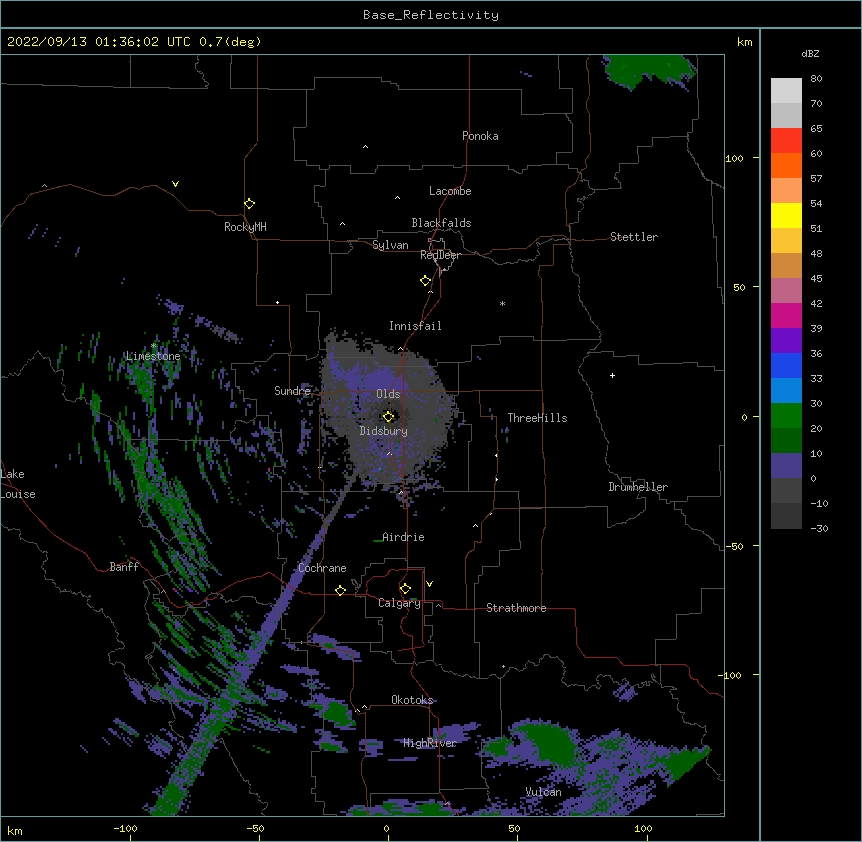The height and width of the screenshot is (842, 862).
Task: Click the Base_Reflectivity title text
Action: tap(431, 15)
